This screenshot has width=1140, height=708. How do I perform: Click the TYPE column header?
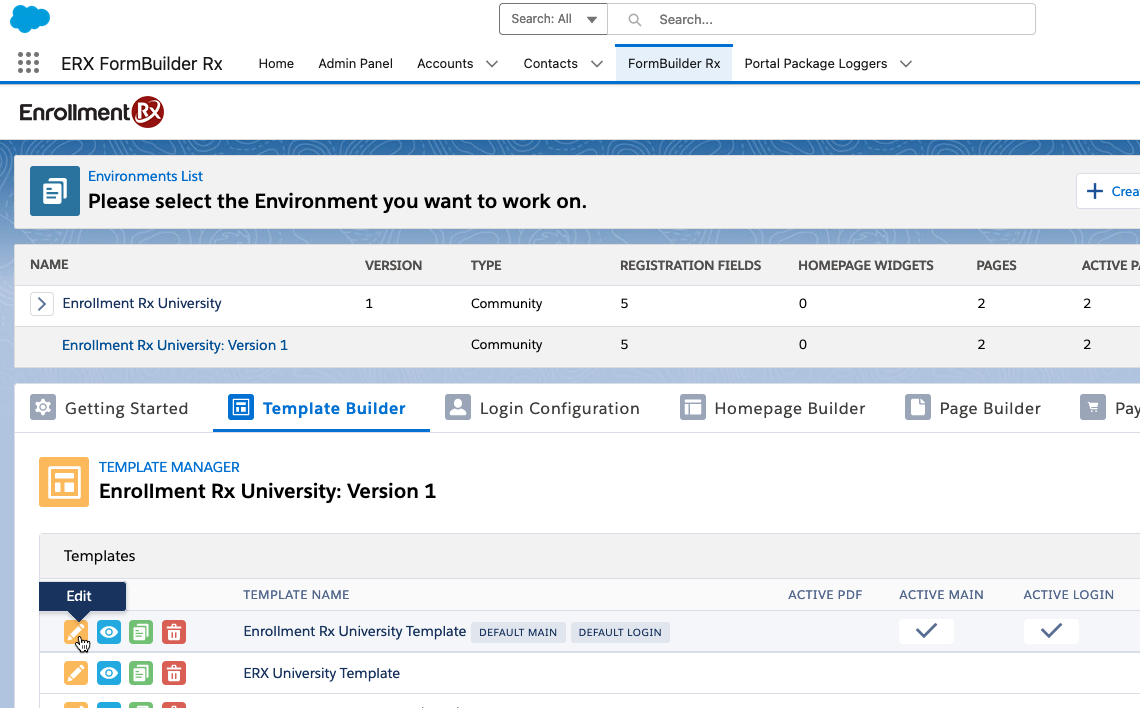486,265
